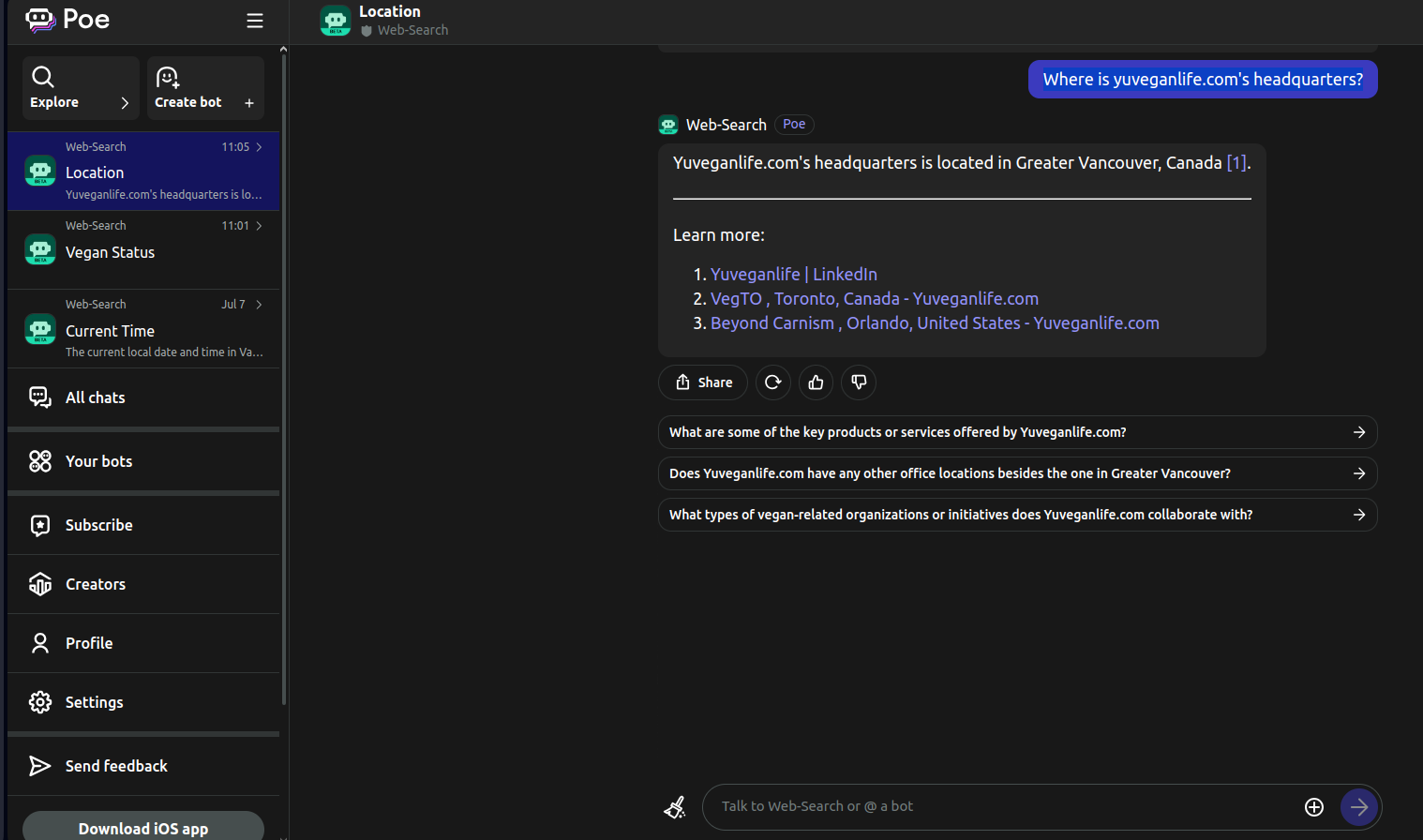Open Beyond Carnism, Orlando link
The image size is (1423, 840).
(x=935, y=322)
